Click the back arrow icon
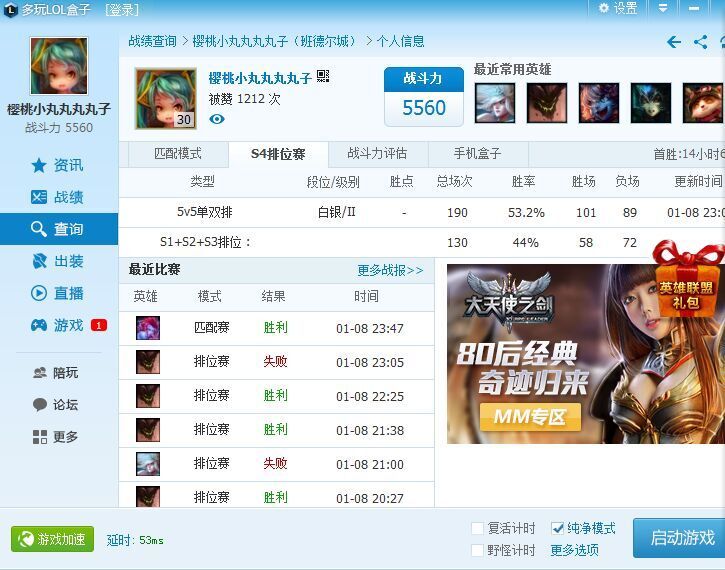725x570 pixels. pyautogui.click(x=674, y=42)
